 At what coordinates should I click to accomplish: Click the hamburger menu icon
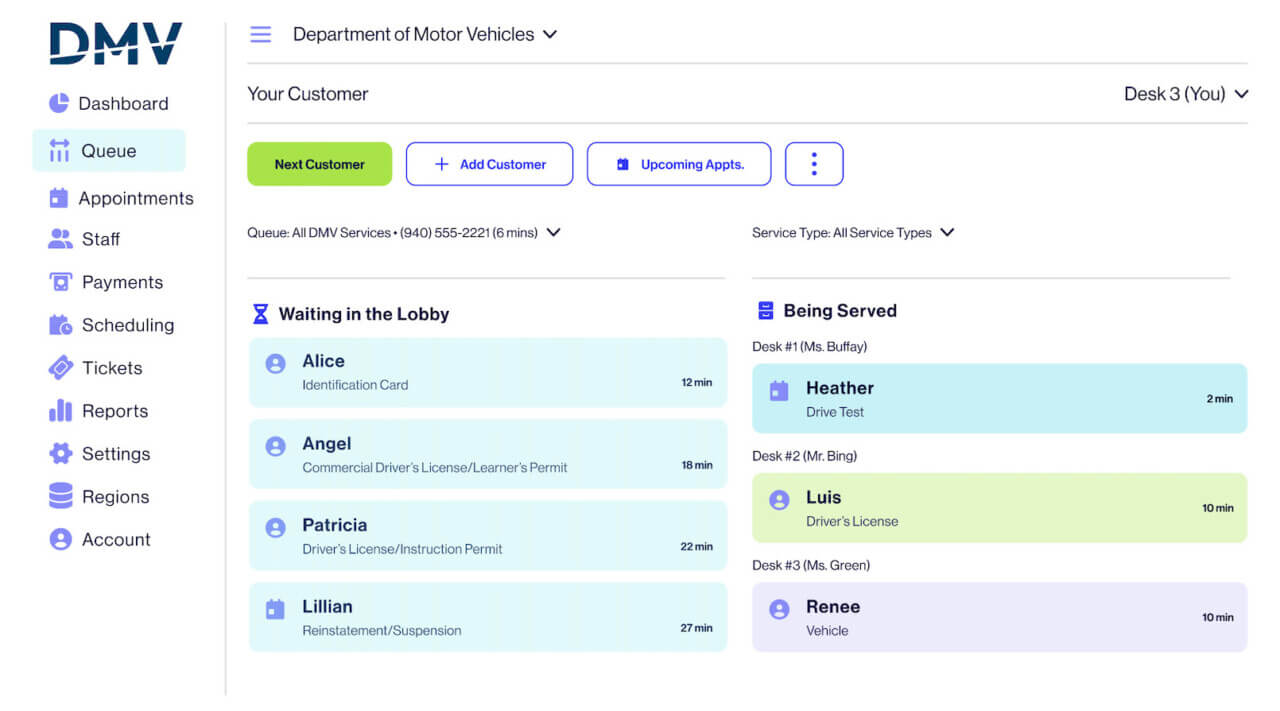point(261,35)
